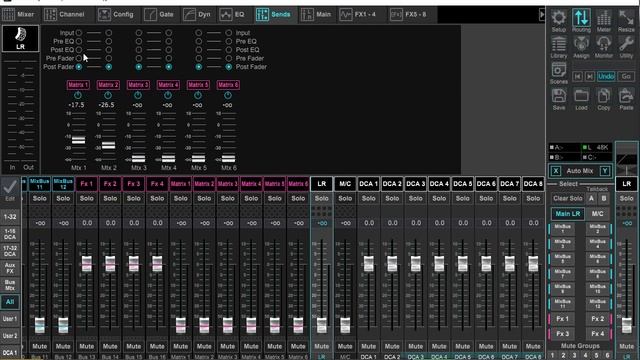
Task: Click the Resize window icon
Action: [626, 18]
